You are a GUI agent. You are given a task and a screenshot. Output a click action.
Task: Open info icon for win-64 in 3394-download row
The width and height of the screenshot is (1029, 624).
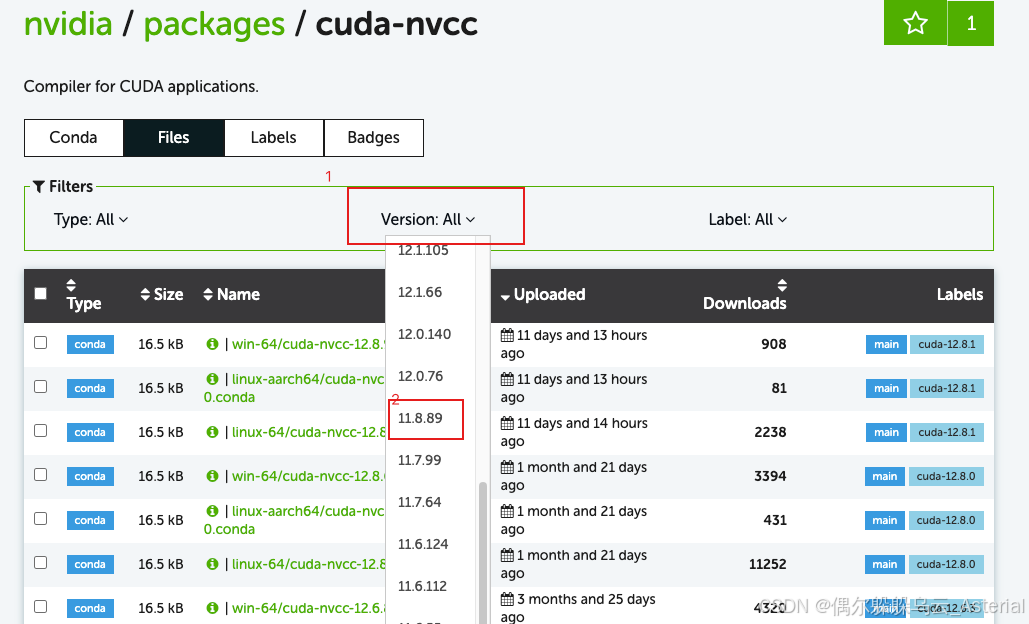pyautogui.click(x=212, y=476)
